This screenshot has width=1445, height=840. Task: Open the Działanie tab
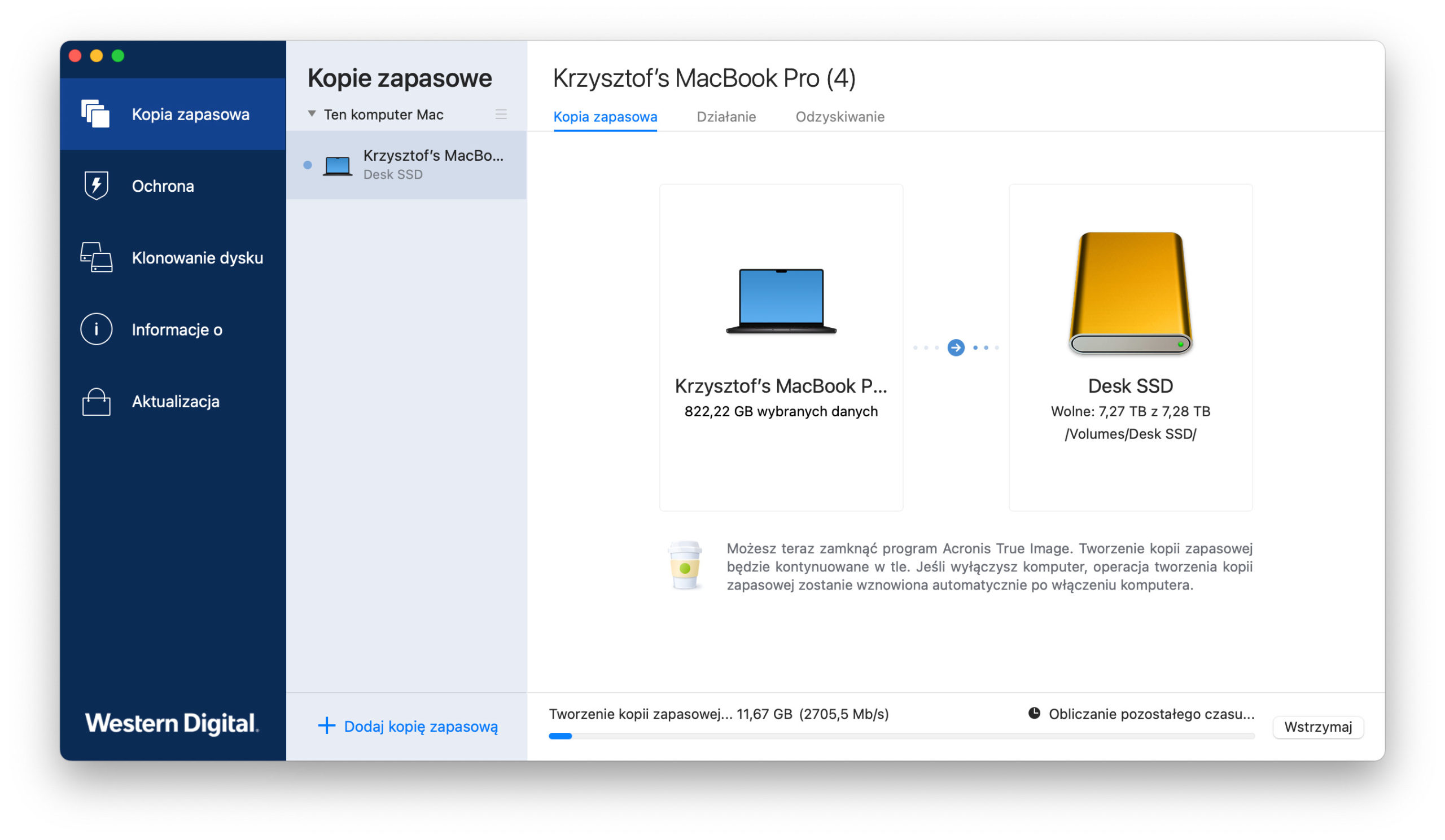pyautogui.click(x=726, y=116)
